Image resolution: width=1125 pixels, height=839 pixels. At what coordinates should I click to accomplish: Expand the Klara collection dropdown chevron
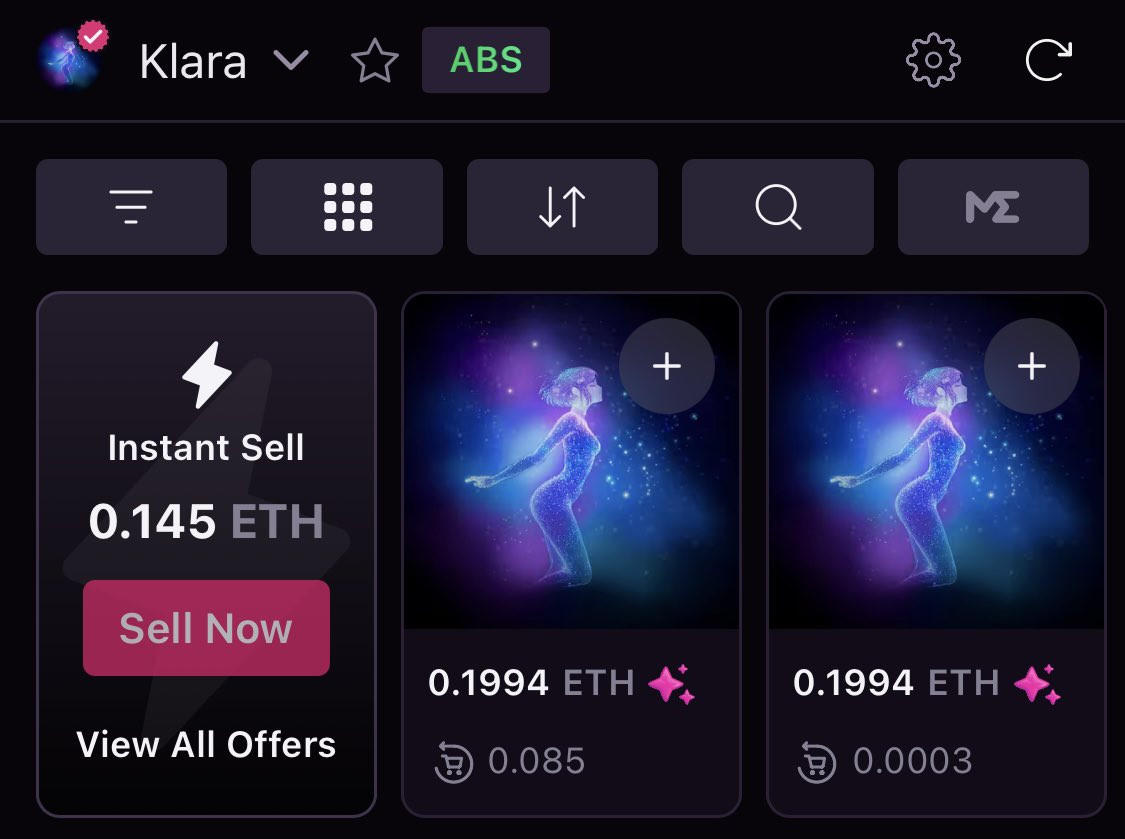coord(291,60)
